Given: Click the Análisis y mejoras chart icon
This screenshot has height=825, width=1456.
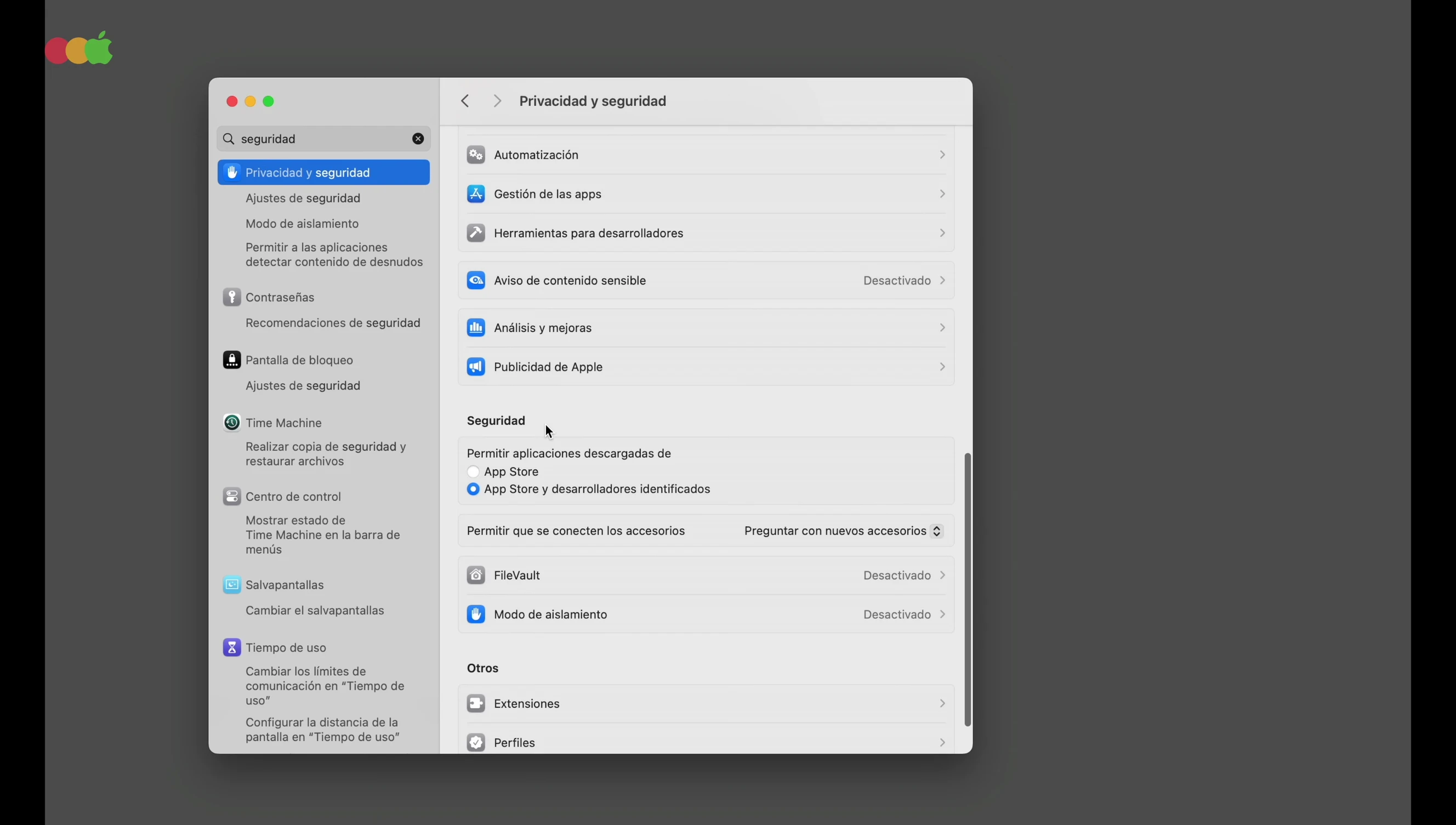Looking at the screenshot, I should click(x=475, y=327).
